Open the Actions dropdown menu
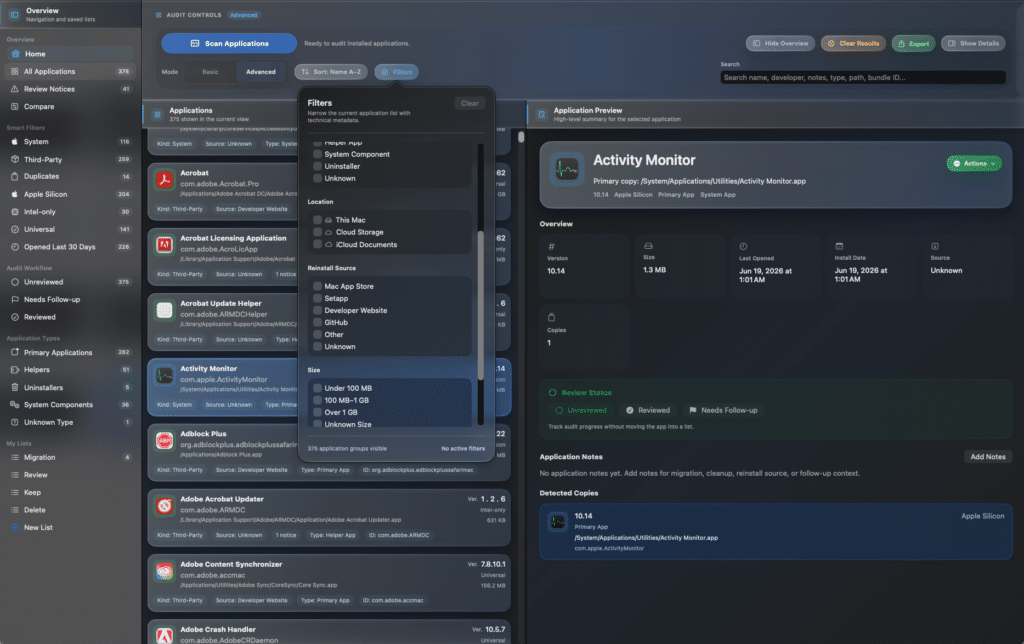Screen dimensions: 1024x644 (x=974, y=163)
